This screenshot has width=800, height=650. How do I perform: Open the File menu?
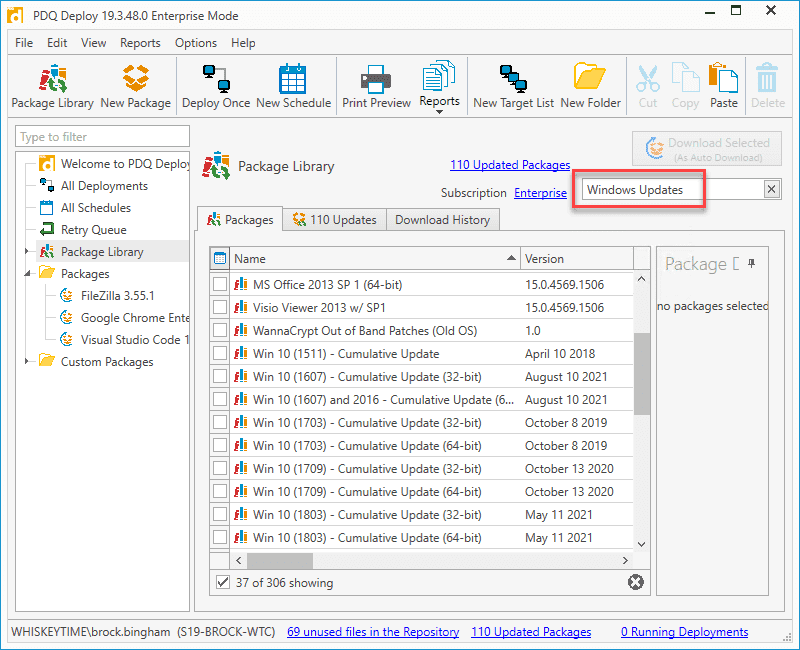point(24,43)
